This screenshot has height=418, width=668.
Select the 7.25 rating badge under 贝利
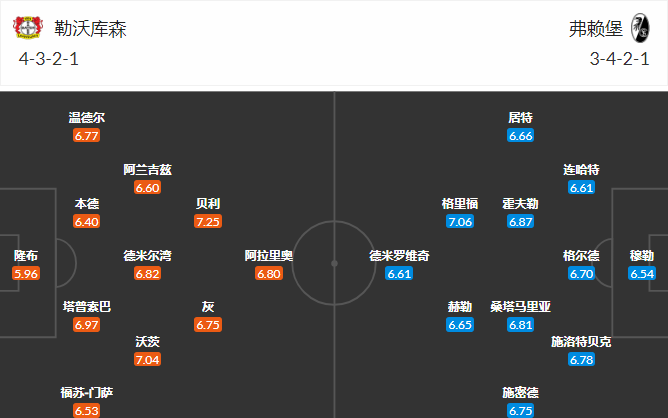coord(209,221)
